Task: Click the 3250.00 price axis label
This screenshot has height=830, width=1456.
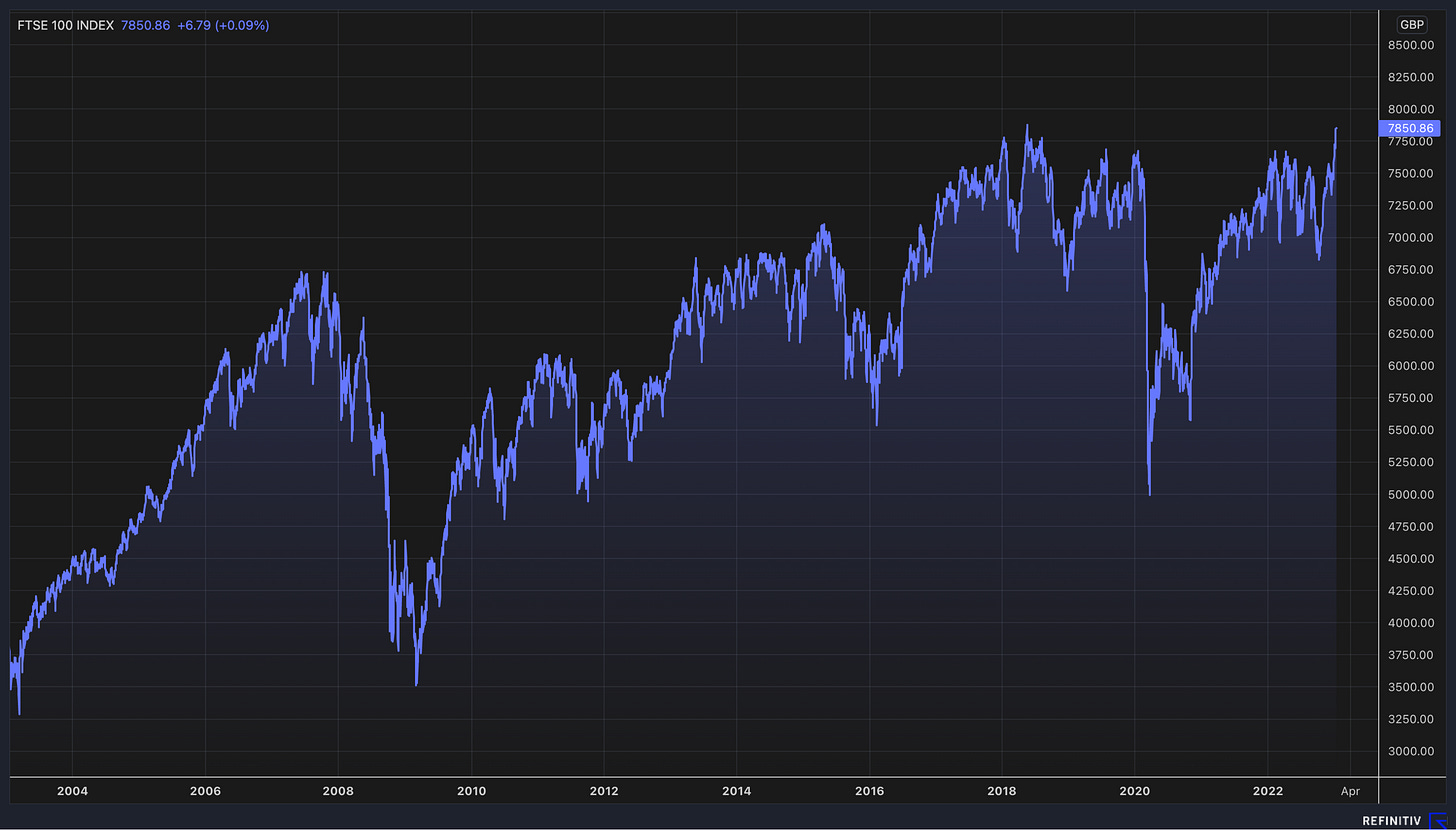Action: (1411, 719)
